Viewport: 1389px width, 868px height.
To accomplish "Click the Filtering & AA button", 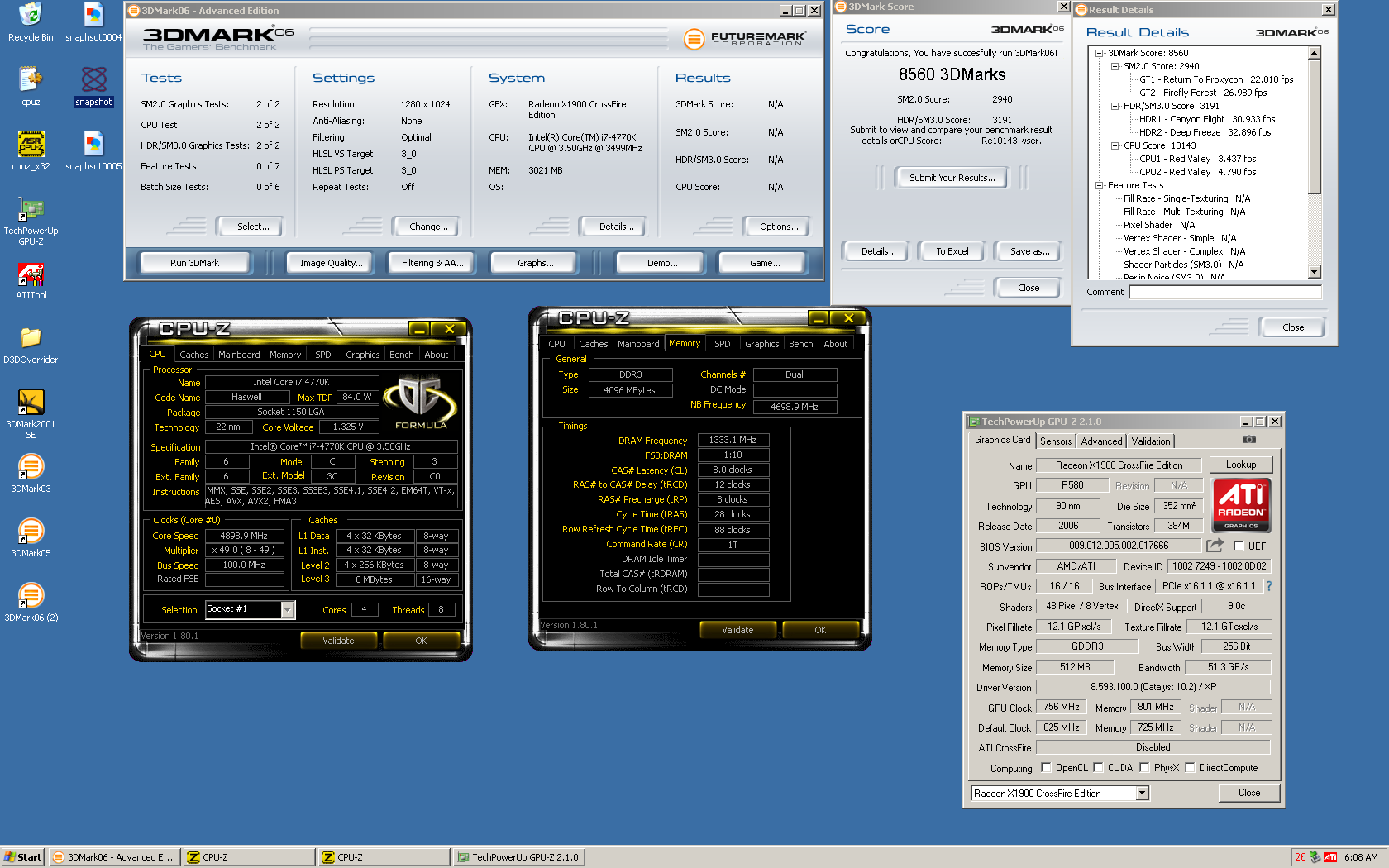I will (432, 263).
